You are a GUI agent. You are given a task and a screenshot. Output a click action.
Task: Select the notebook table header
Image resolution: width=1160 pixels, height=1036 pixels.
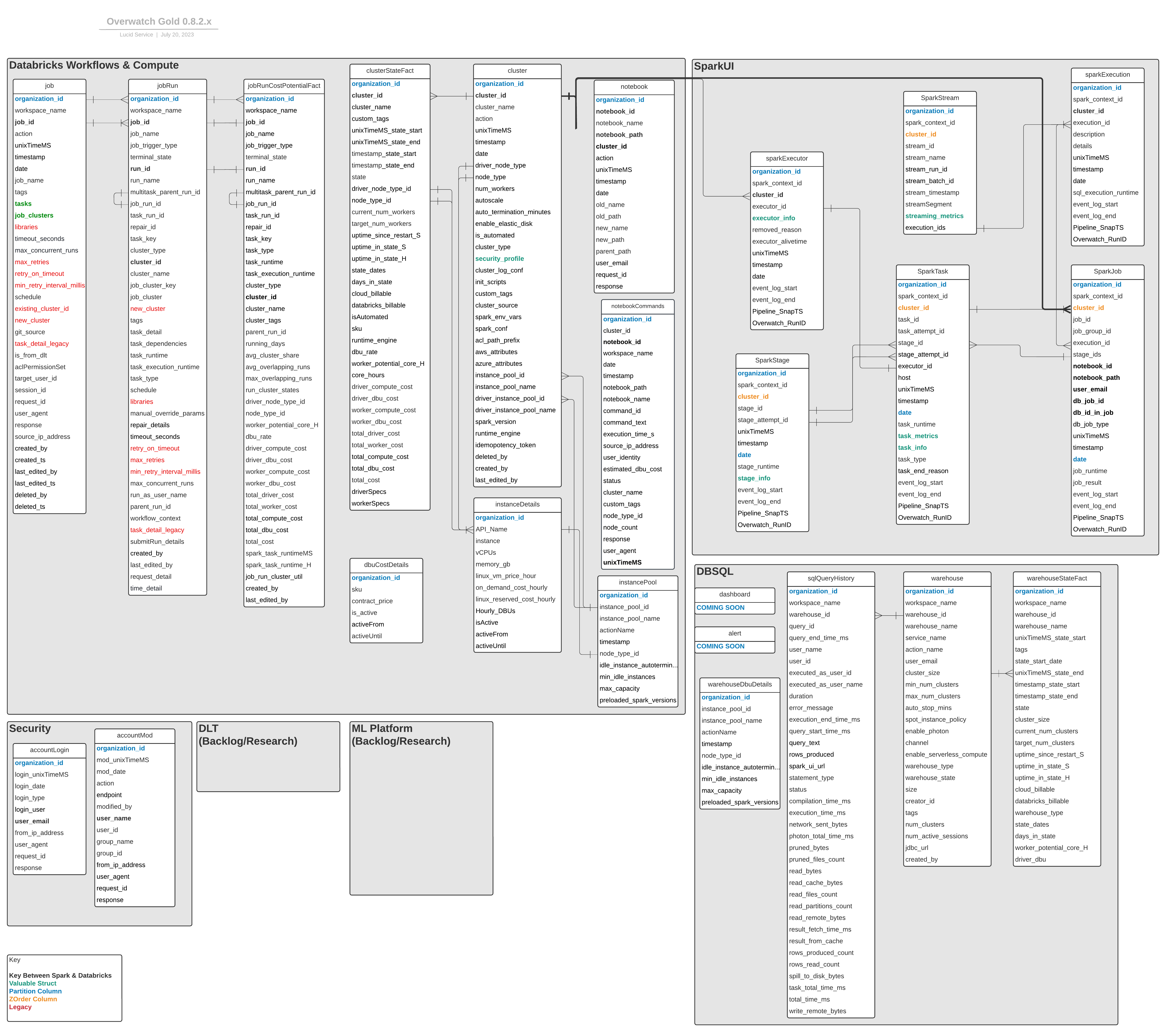634,87
